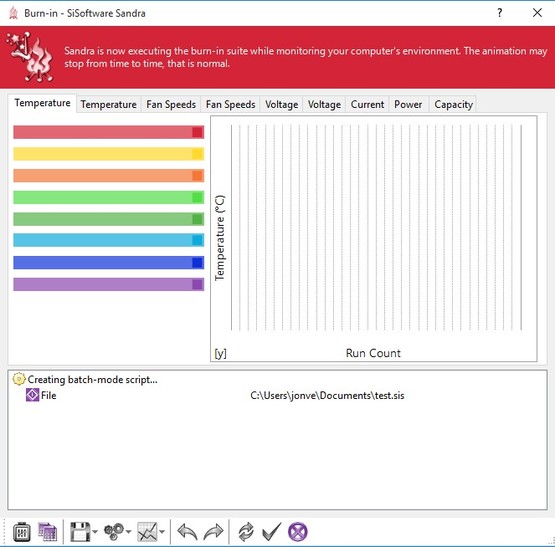The width and height of the screenshot is (555, 547).
Task: Click the [y] label on the chart
Action: click(220, 353)
